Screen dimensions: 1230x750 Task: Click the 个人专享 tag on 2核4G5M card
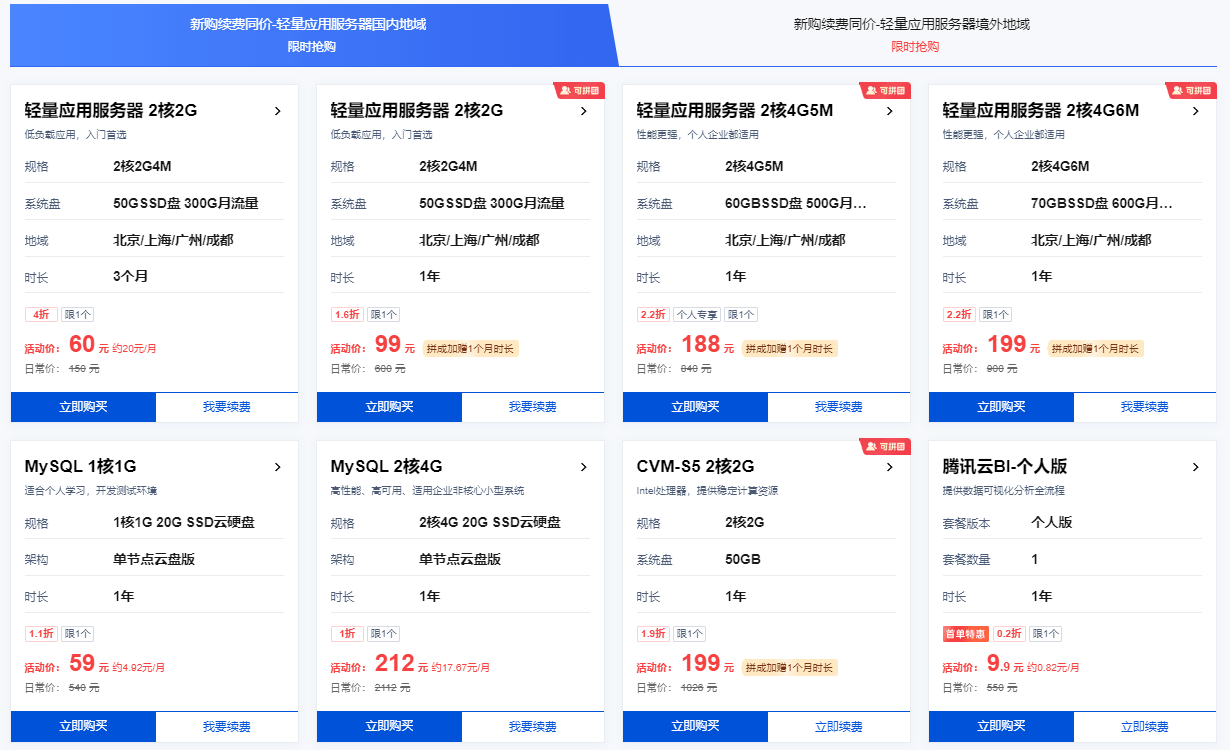click(x=696, y=314)
